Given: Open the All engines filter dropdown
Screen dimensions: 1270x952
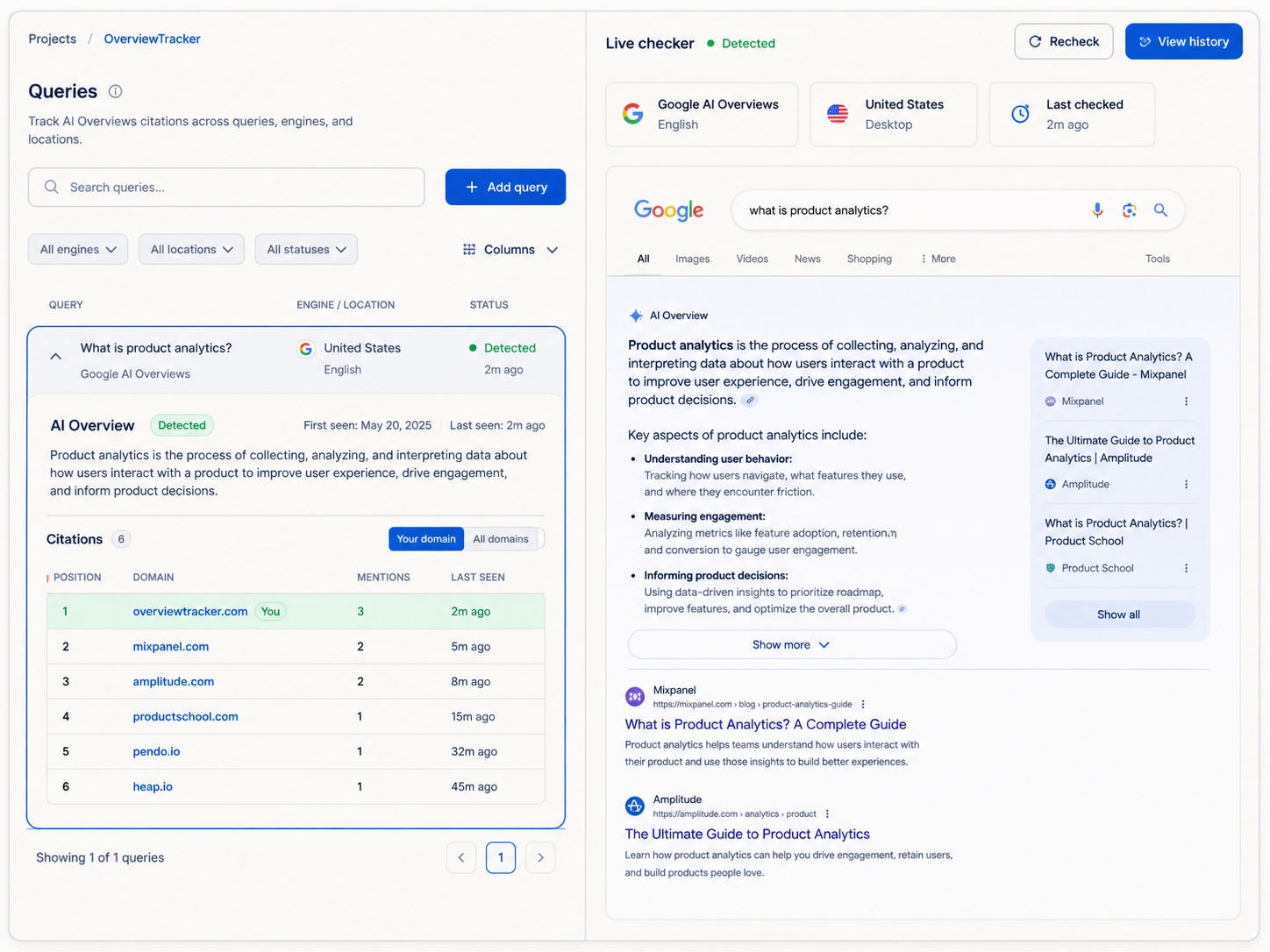Looking at the screenshot, I should click(x=78, y=249).
